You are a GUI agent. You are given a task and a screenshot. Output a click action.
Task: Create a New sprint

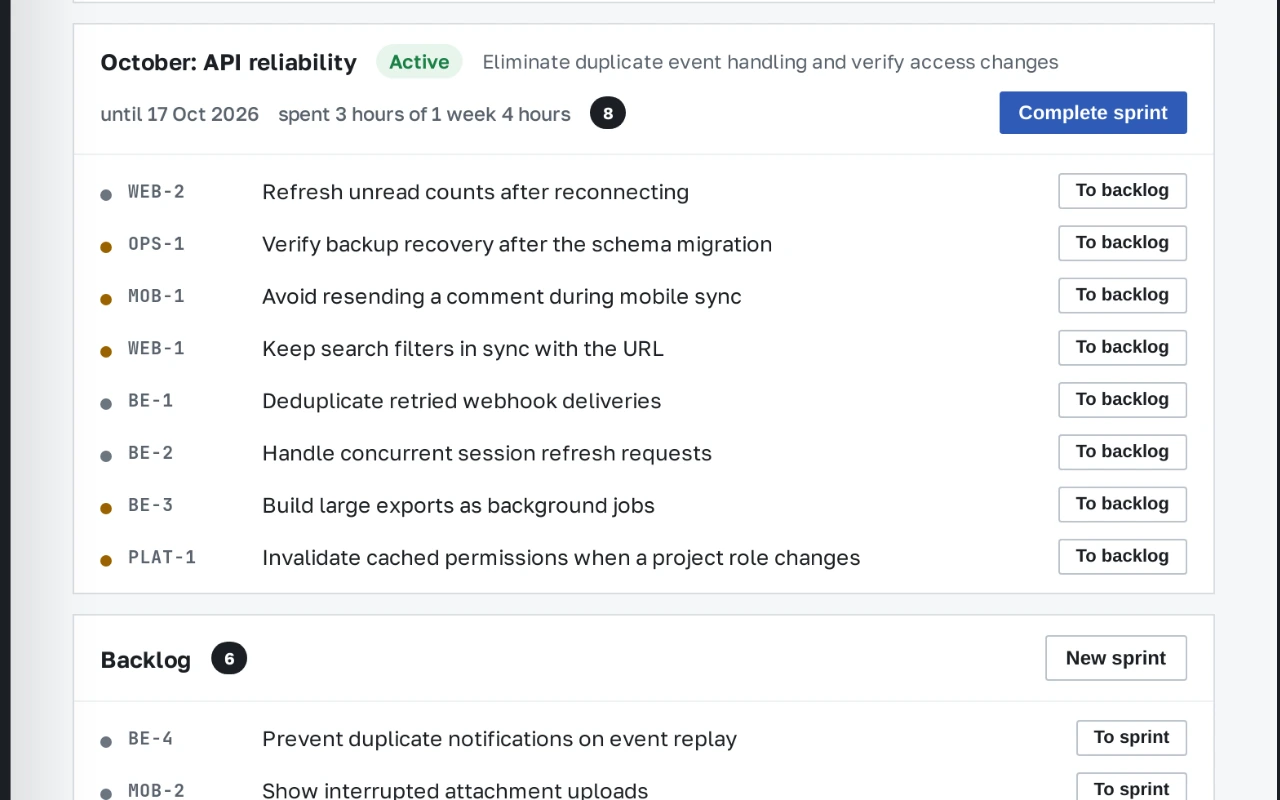(x=1116, y=658)
